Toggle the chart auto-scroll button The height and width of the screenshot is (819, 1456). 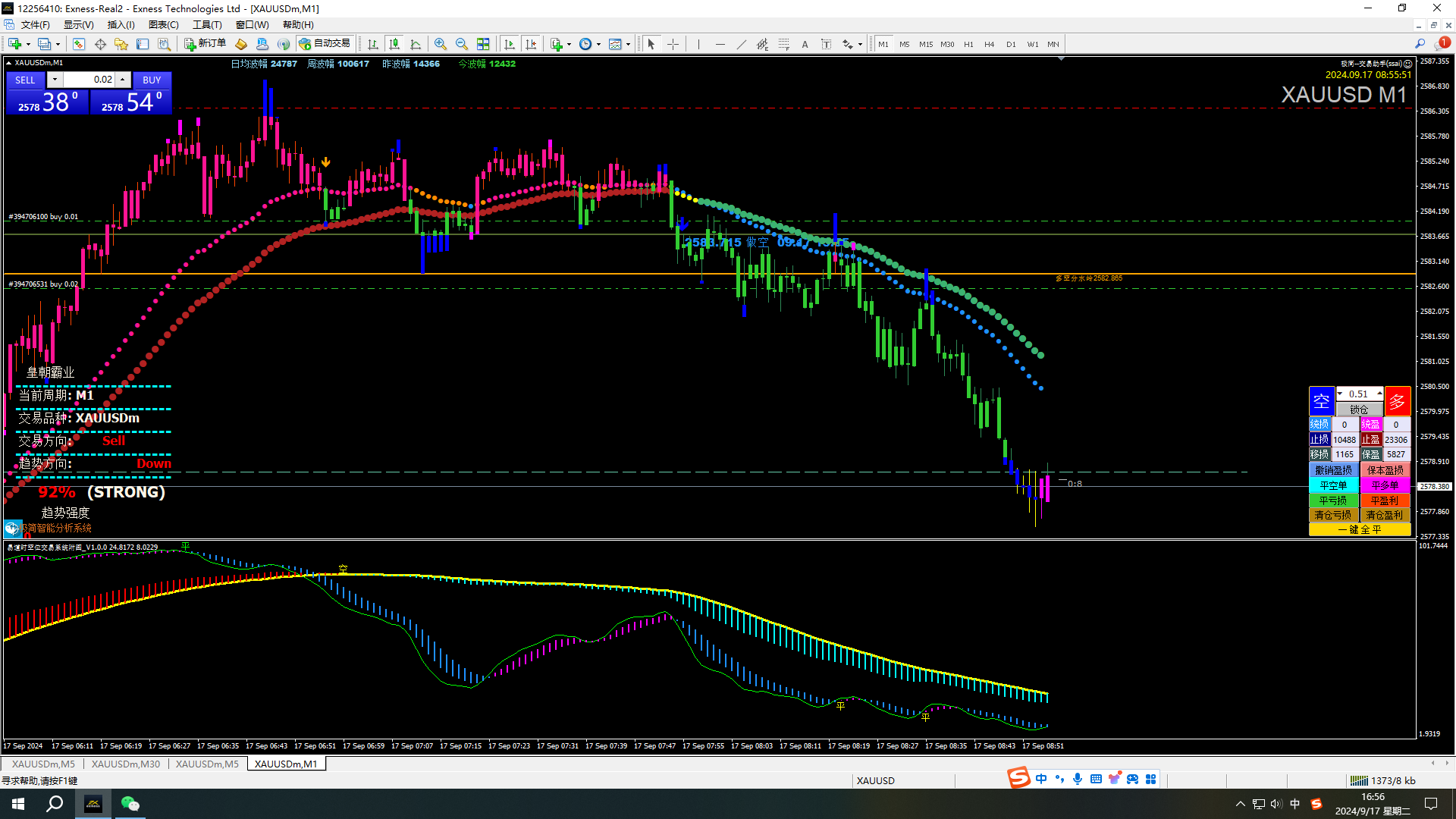pyautogui.click(x=510, y=44)
